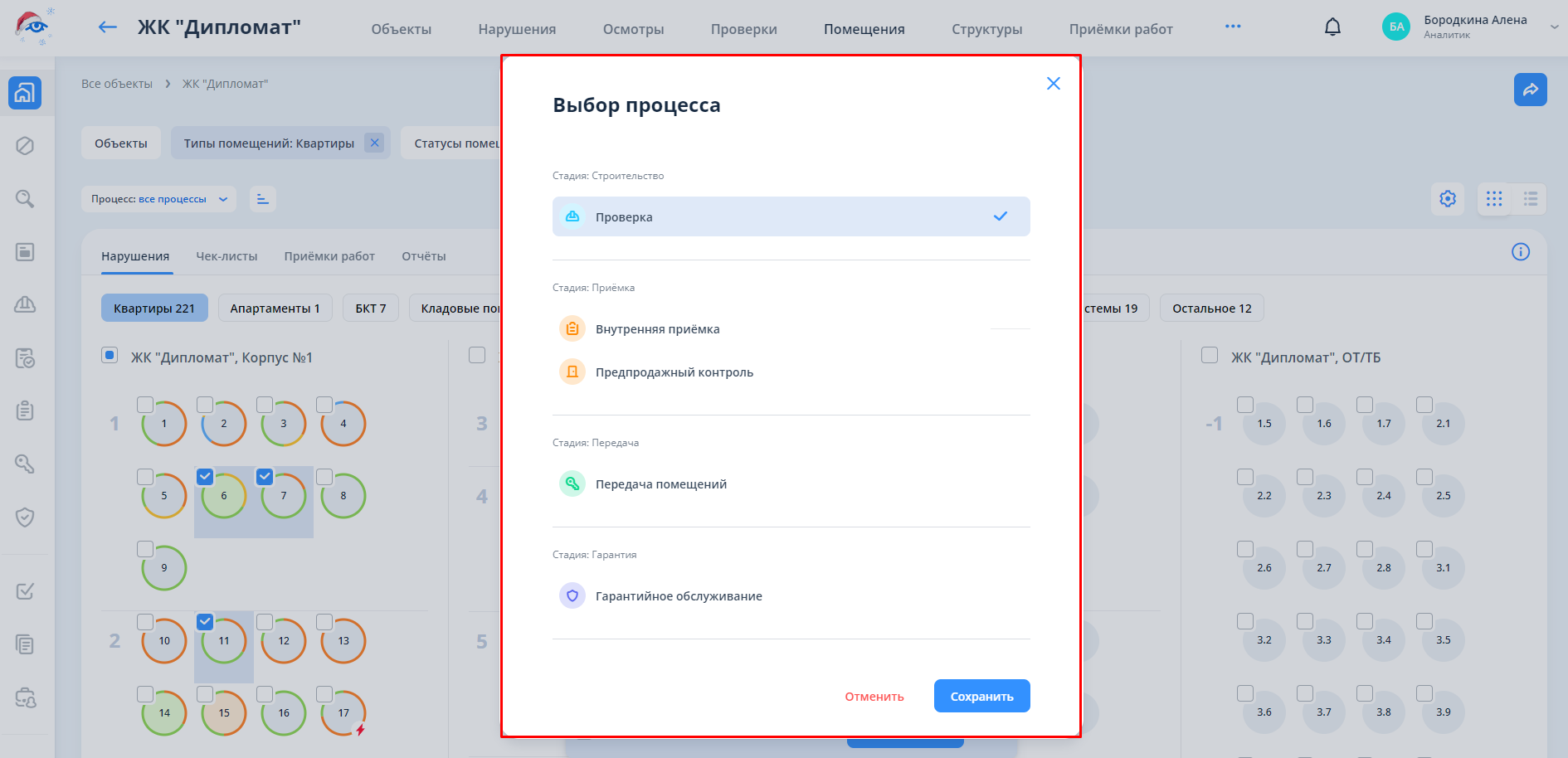Screen dimensions: 1568x758
Task: Open the three-dots more menu in the top navigation
Action: tap(1233, 27)
